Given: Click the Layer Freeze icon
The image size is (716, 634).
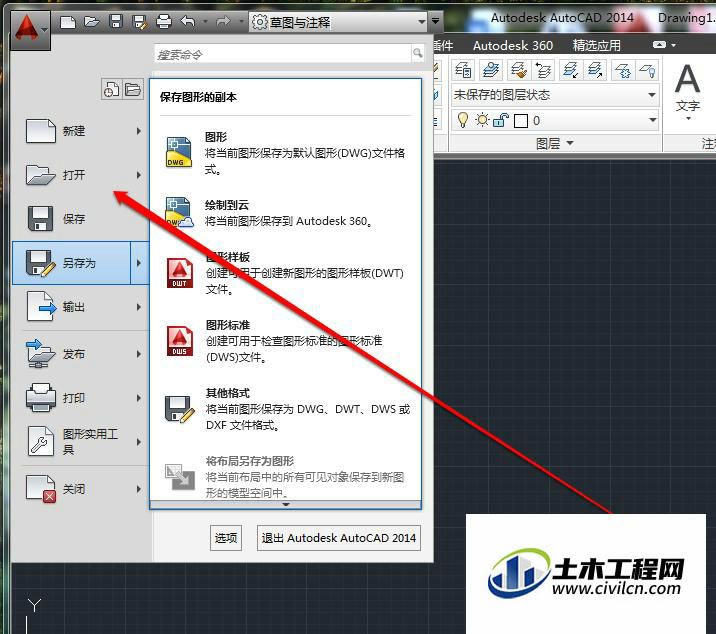Looking at the screenshot, I should (623, 70).
